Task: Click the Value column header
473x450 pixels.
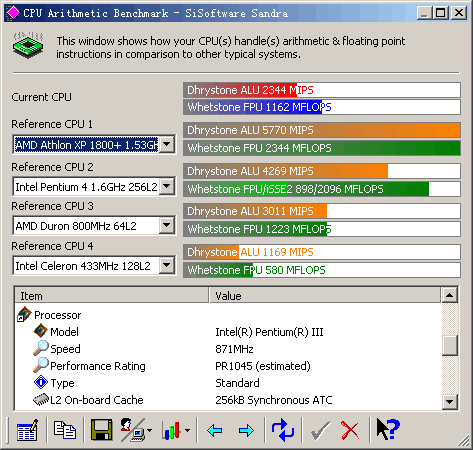Action: click(325, 296)
